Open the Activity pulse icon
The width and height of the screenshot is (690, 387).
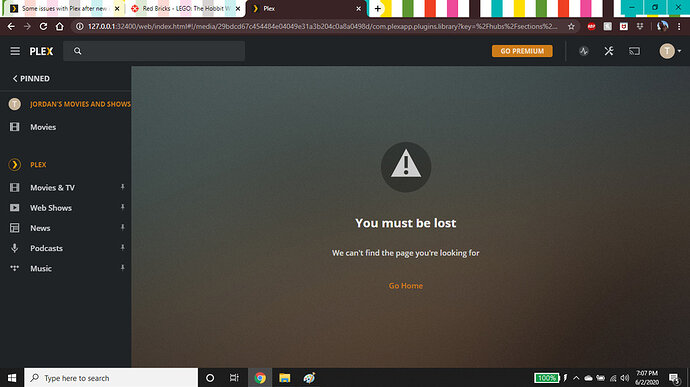[584, 51]
